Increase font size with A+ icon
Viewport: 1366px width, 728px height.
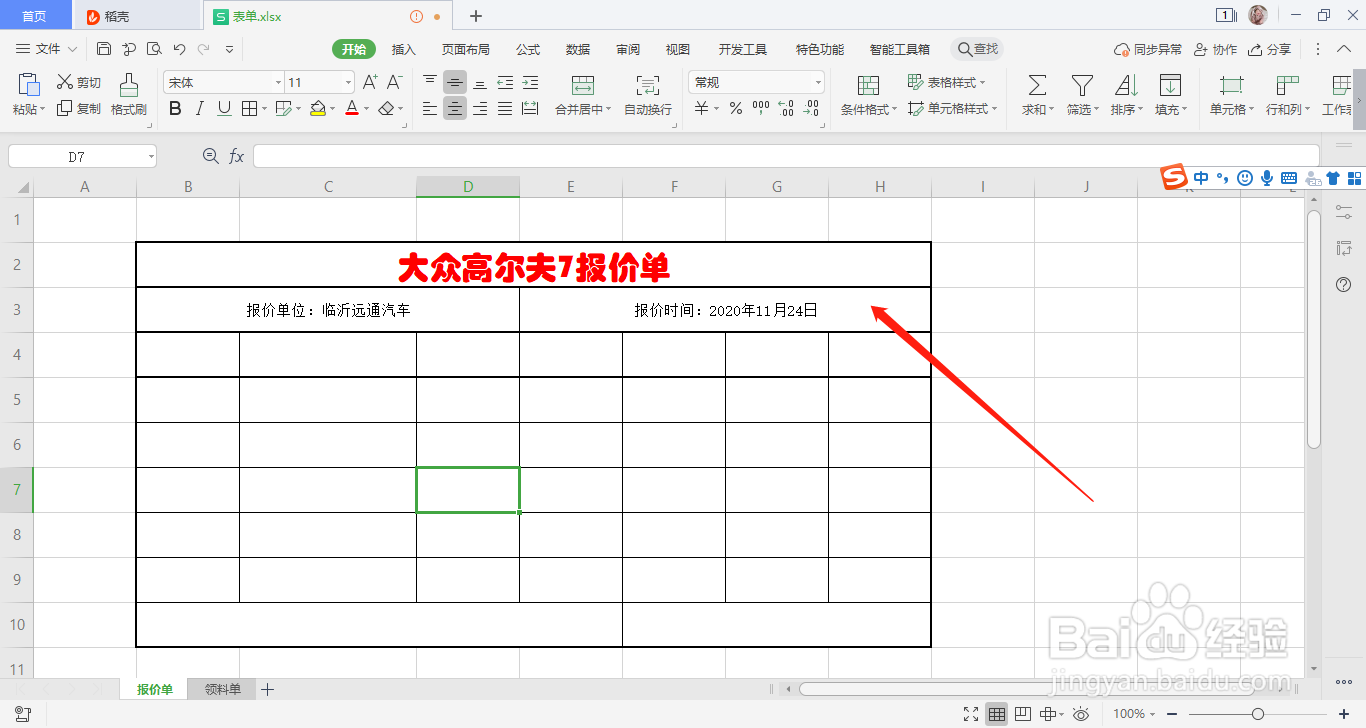[370, 82]
